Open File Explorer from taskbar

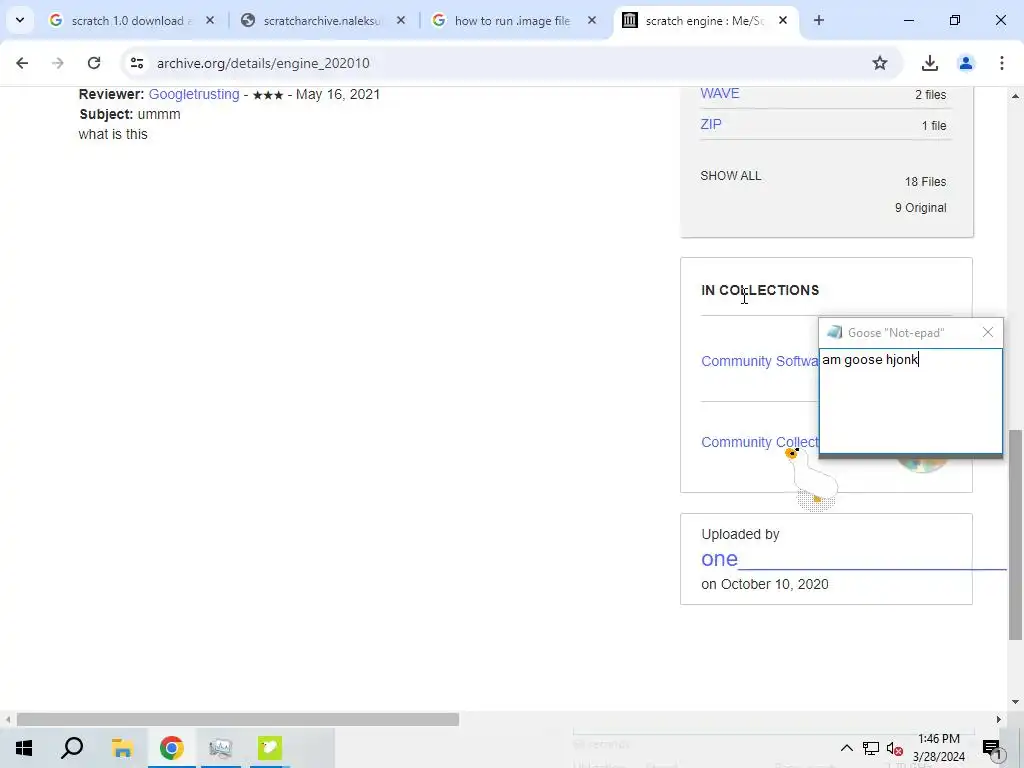122,748
